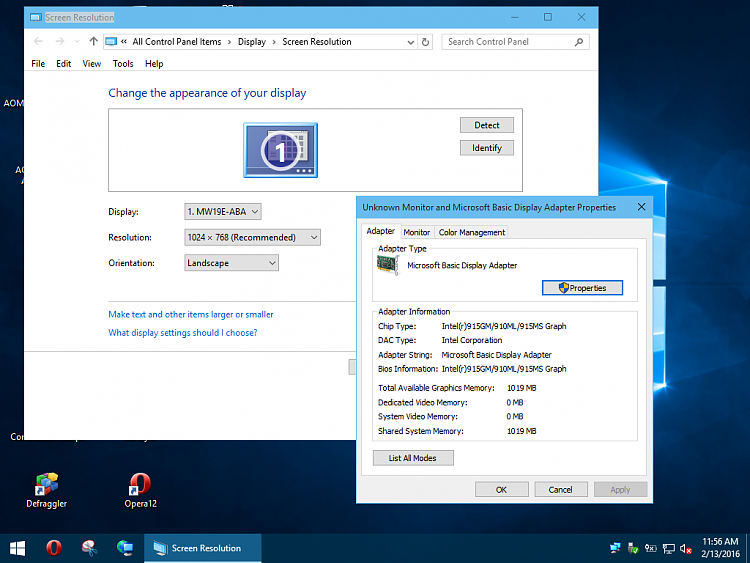
Task: Click What display settings should I choose link
Action: (183, 332)
